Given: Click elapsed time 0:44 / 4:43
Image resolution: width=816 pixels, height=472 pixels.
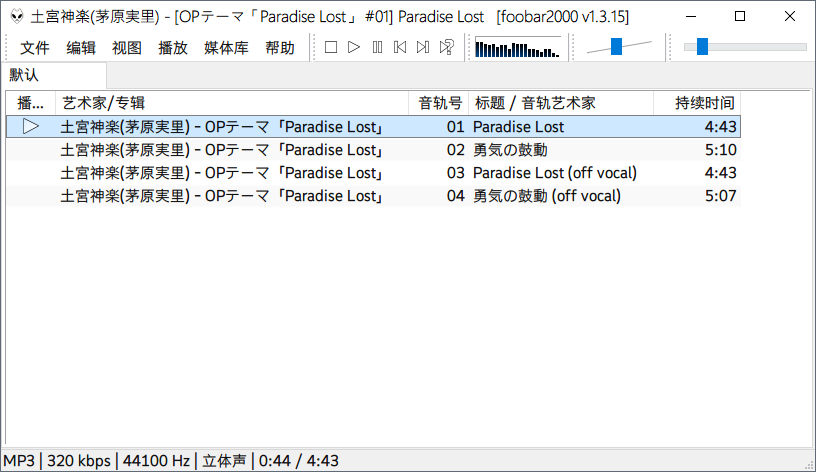Looking at the screenshot, I should pos(298,461).
